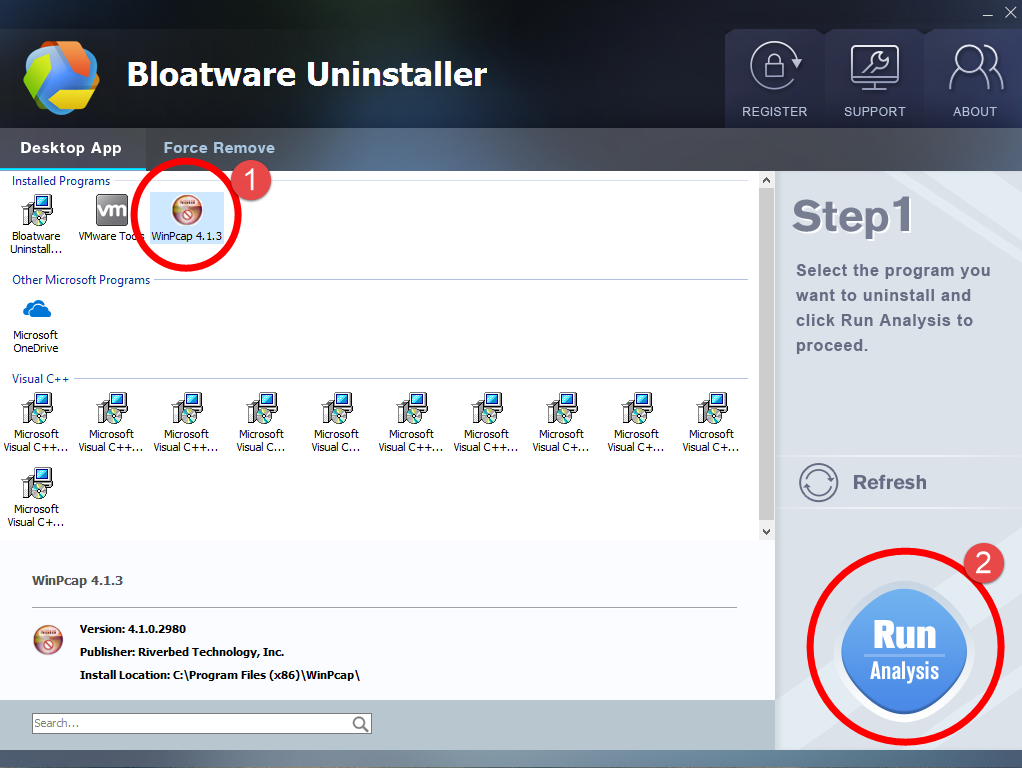Screen dimensions: 1022x768
Task: Click the program list scroll down arrow
Action: click(x=766, y=532)
